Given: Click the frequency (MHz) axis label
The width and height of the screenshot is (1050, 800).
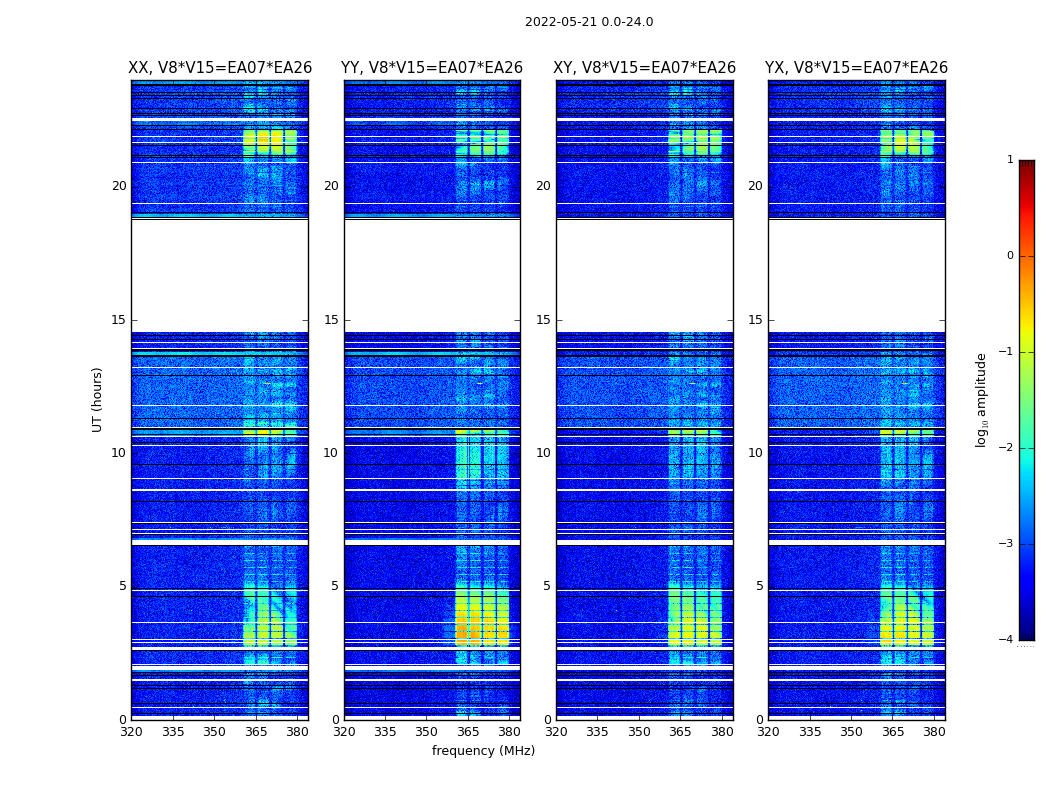Looking at the screenshot, I should point(483,751).
